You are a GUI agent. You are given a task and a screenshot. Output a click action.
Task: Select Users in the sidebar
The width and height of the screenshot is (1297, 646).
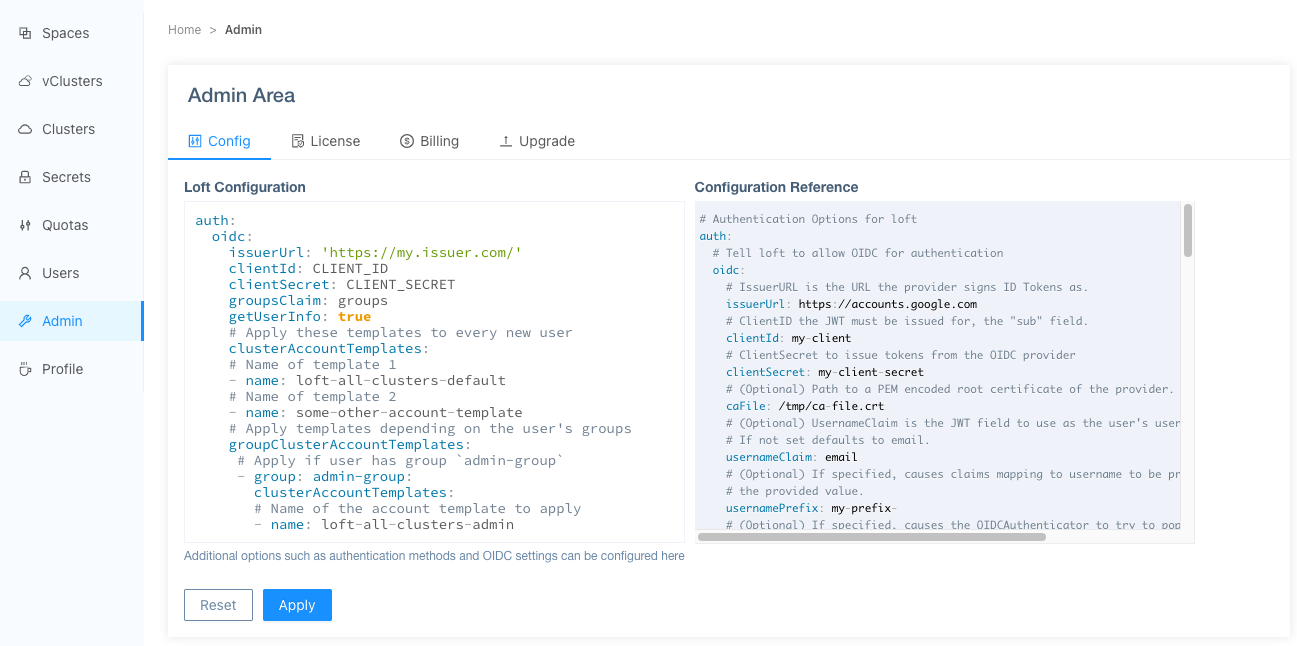tap(71, 273)
